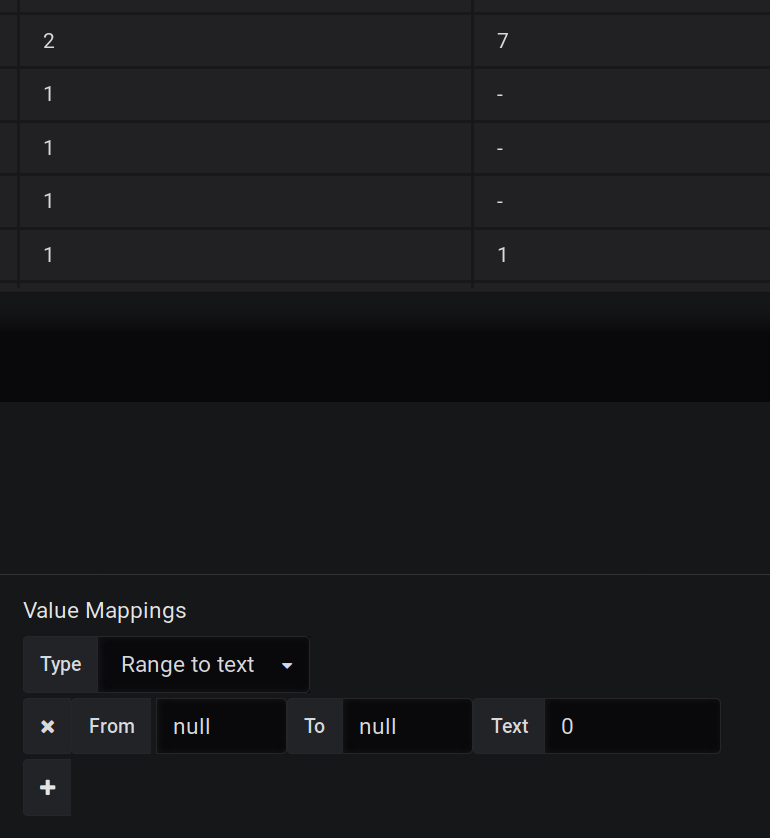Remove the range mapping via the X icon
Screen dimensions: 770x838
click(x=47, y=726)
